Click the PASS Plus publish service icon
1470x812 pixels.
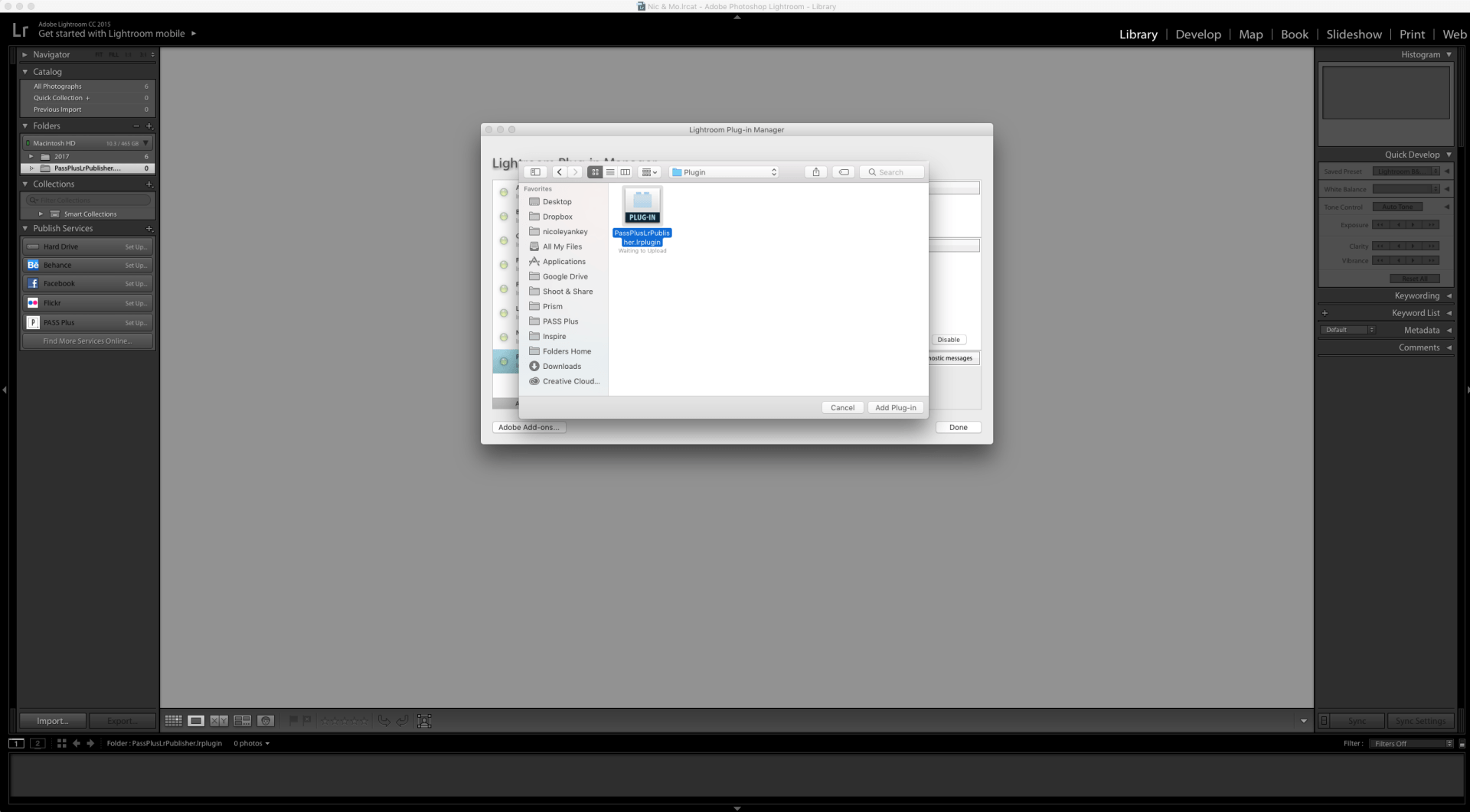click(33, 322)
